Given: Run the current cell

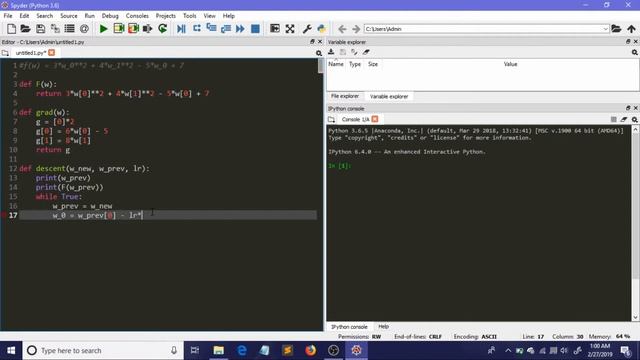Looking at the screenshot, I should point(119,29).
